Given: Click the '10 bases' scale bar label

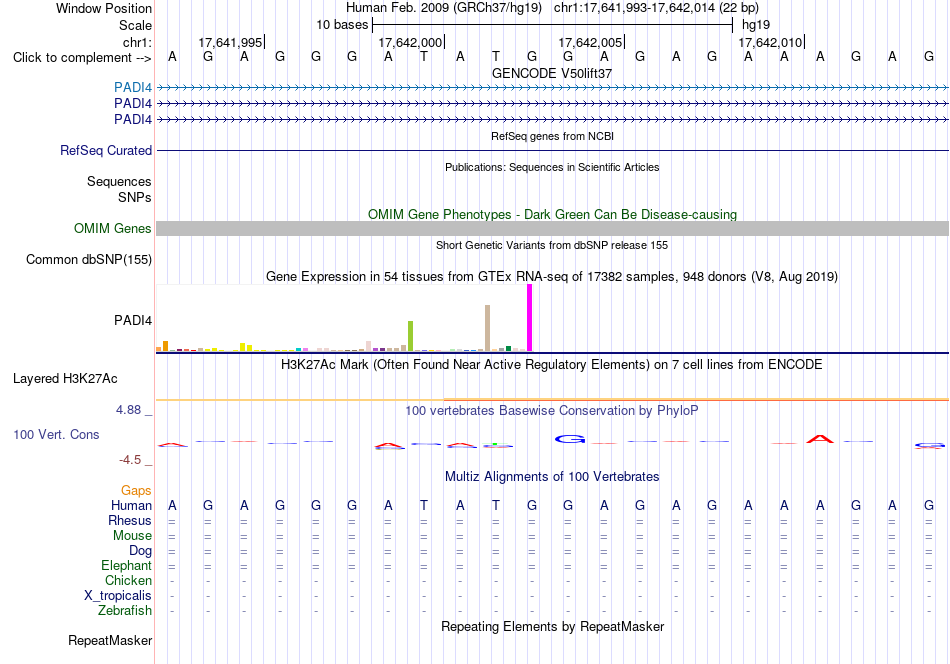Looking at the screenshot, I should pos(342,25).
